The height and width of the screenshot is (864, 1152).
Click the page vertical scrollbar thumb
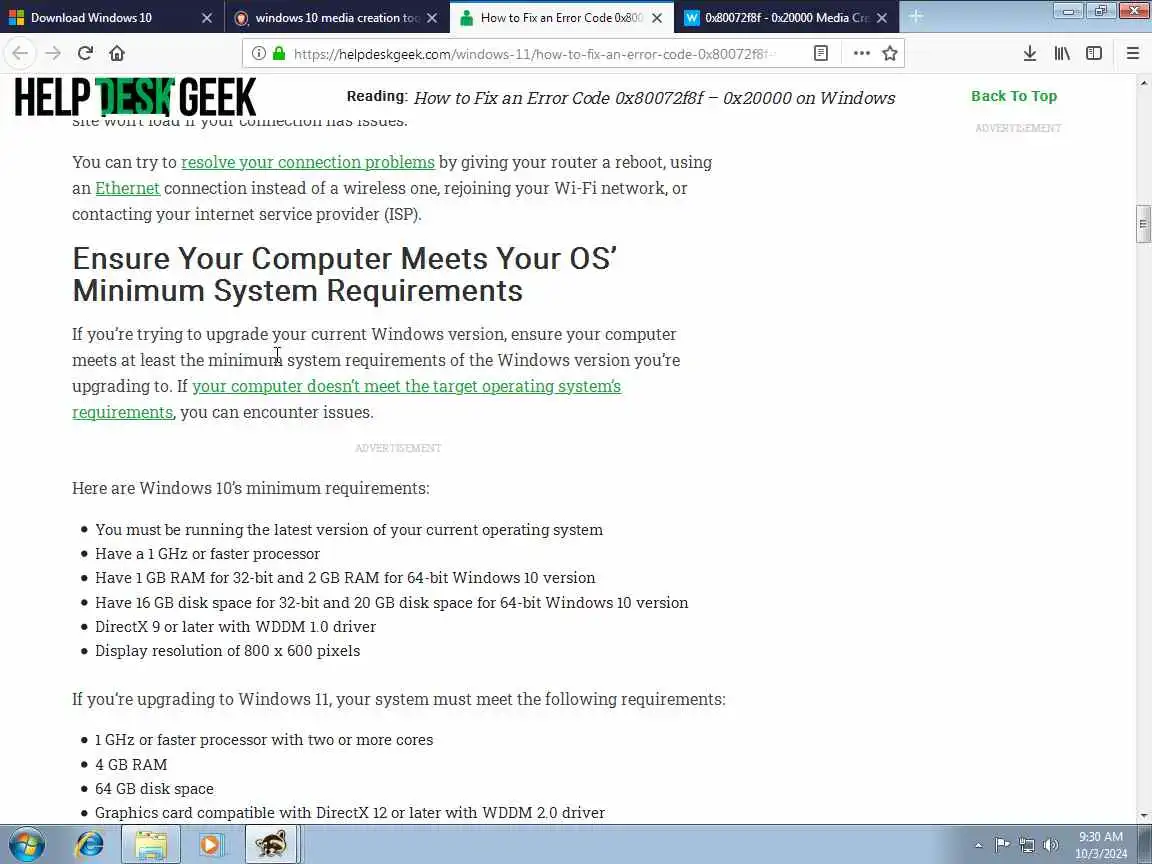pyautogui.click(x=1143, y=224)
